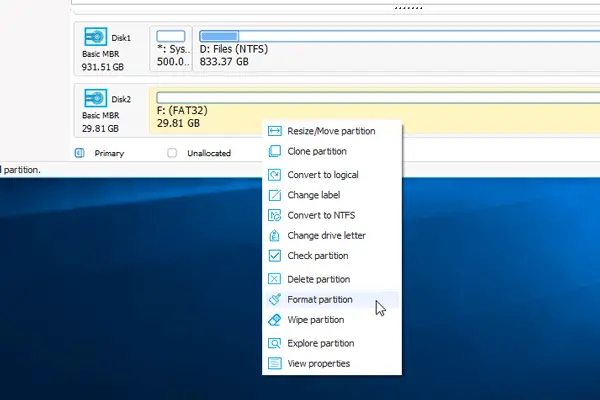Image resolution: width=600 pixels, height=400 pixels.
Task: Click the Convert to logical icon
Action: coord(274,175)
